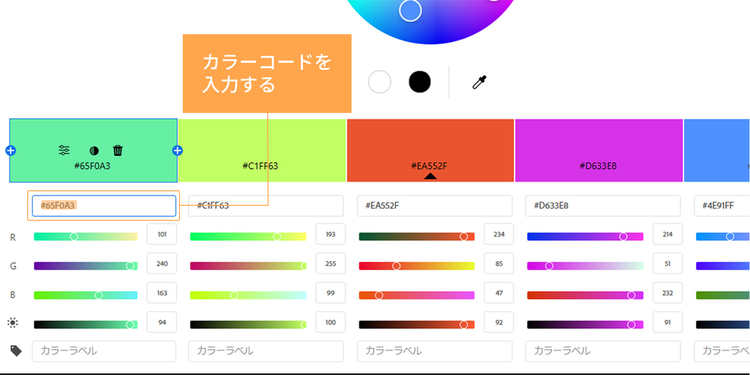Adjust B slider for #EA552F
This screenshot has height=375, width=750.
pos(417,295)
